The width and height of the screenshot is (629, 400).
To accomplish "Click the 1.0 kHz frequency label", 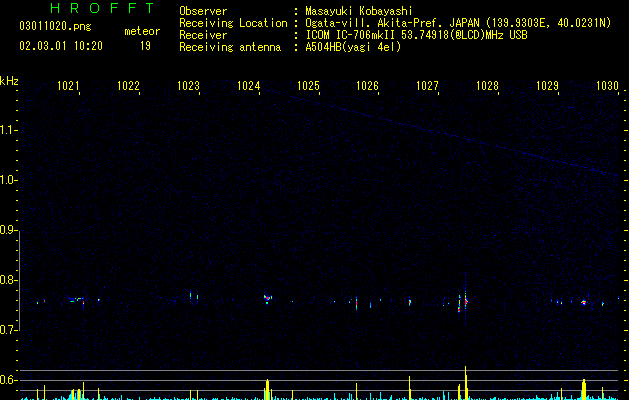I will coord(8,180).
